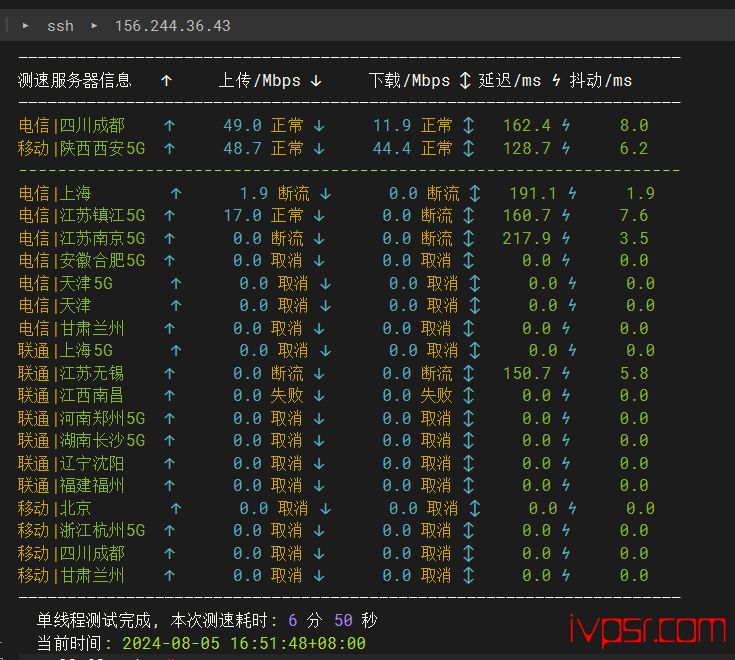The image size is (735, 660).
Task: Select the 联通|江西南昌 server row
Action: tap(333, 396)
